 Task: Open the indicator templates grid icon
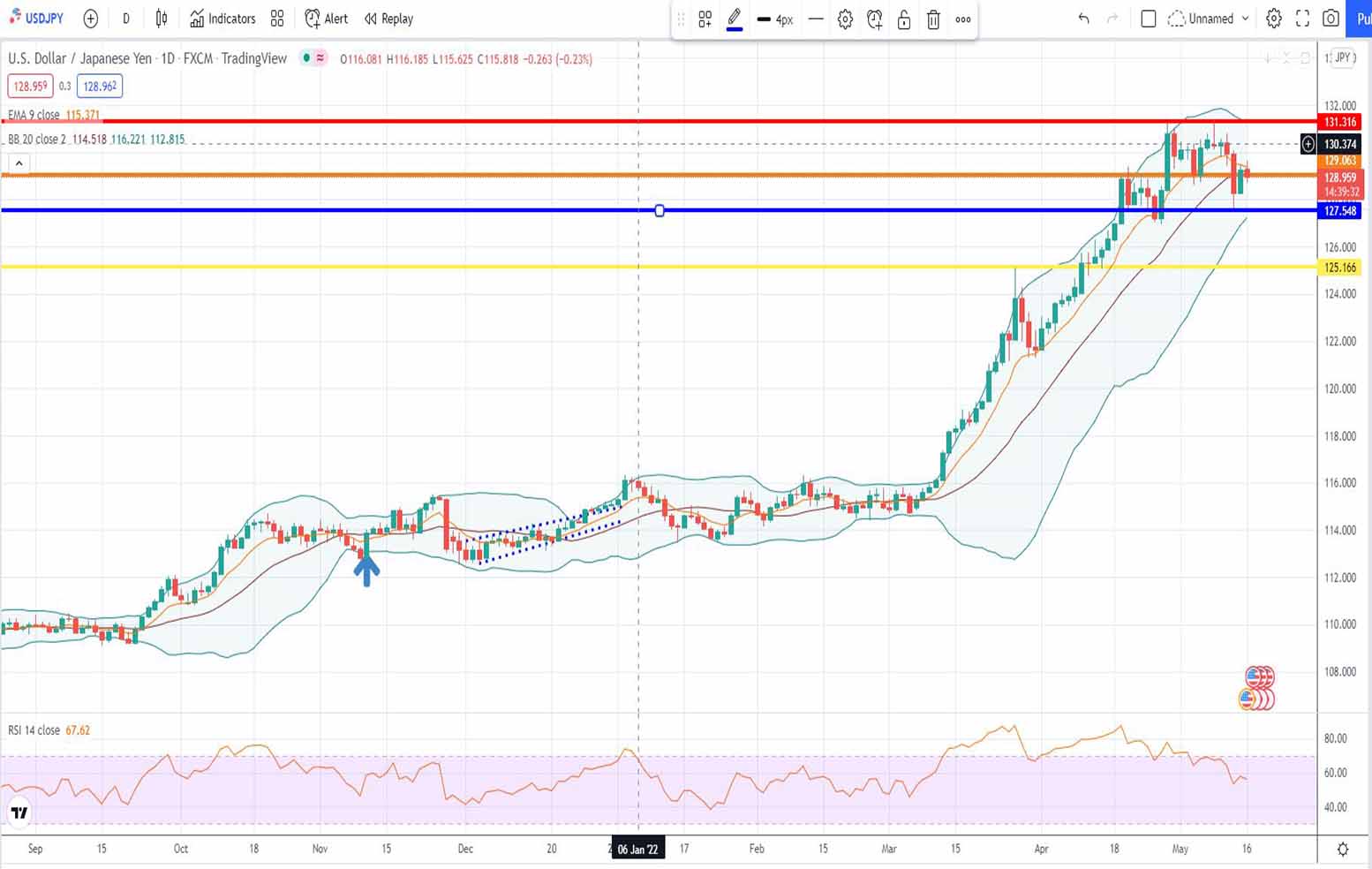277,19
